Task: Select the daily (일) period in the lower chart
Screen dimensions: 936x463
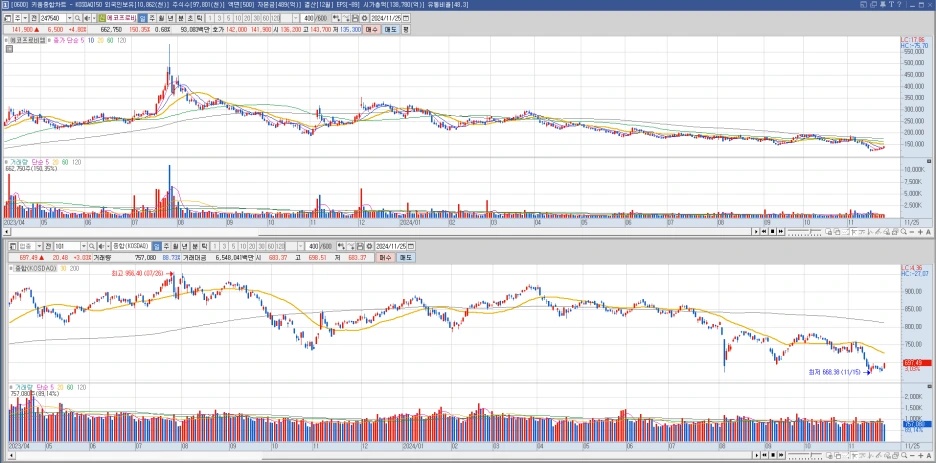Action: point(156,246)
